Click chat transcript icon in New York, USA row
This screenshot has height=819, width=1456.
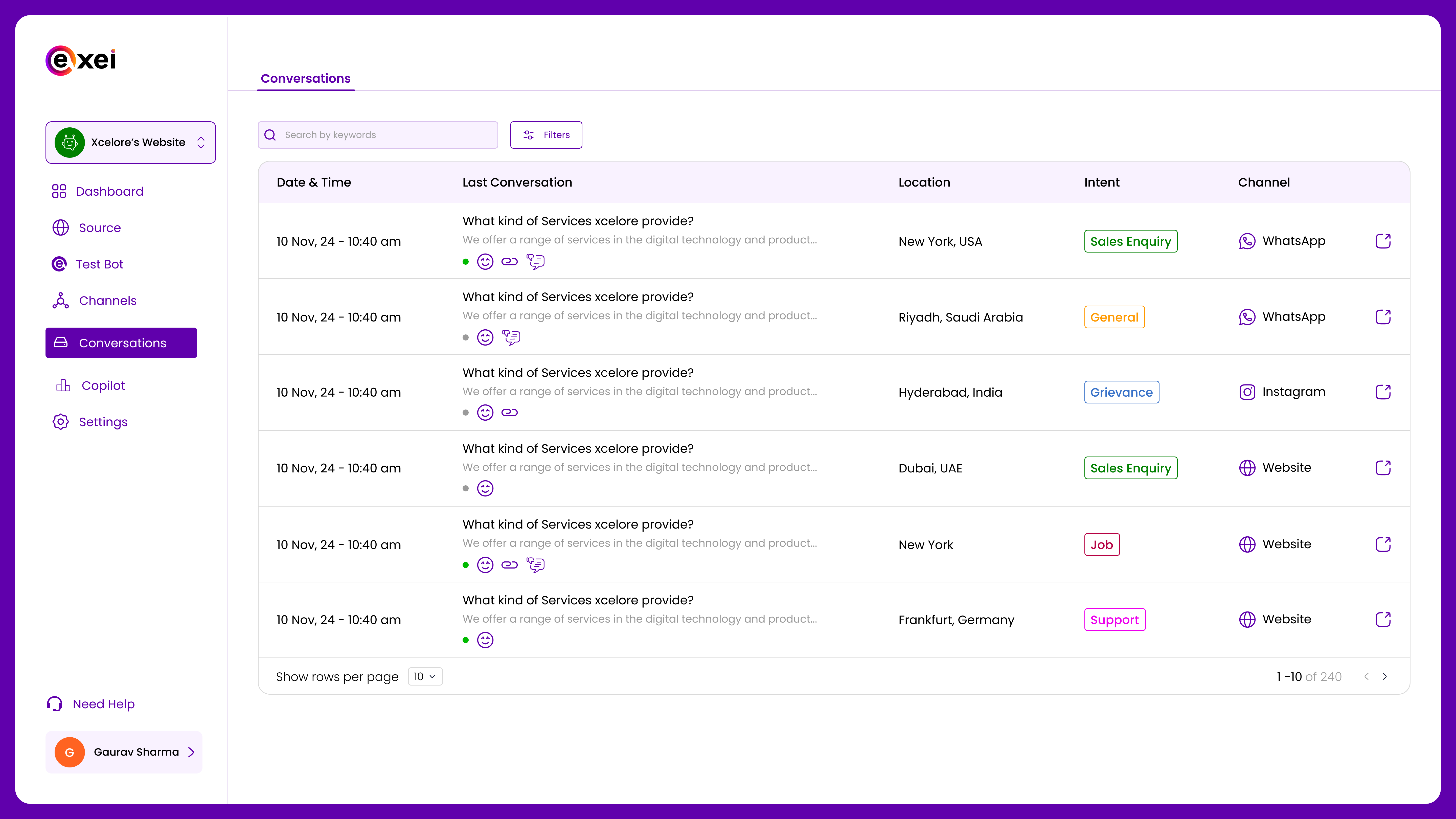coord(535,262)
